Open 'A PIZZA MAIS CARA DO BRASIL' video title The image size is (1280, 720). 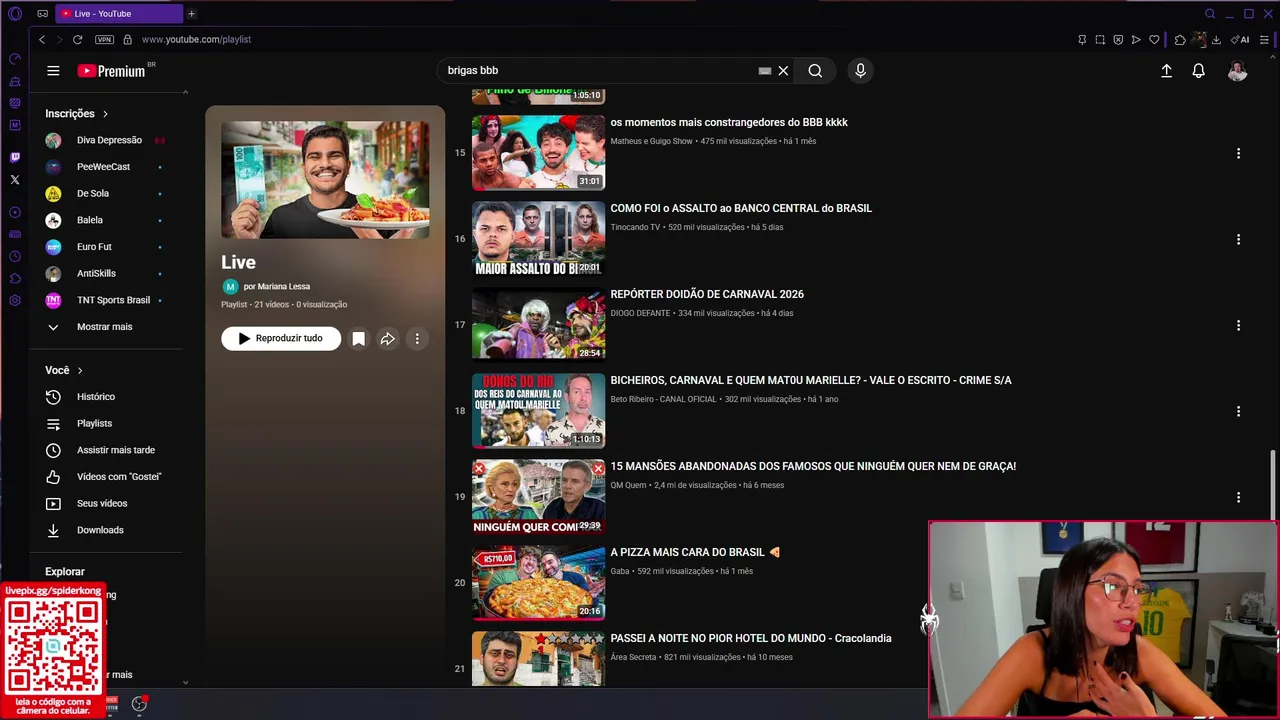coord(695,552)
